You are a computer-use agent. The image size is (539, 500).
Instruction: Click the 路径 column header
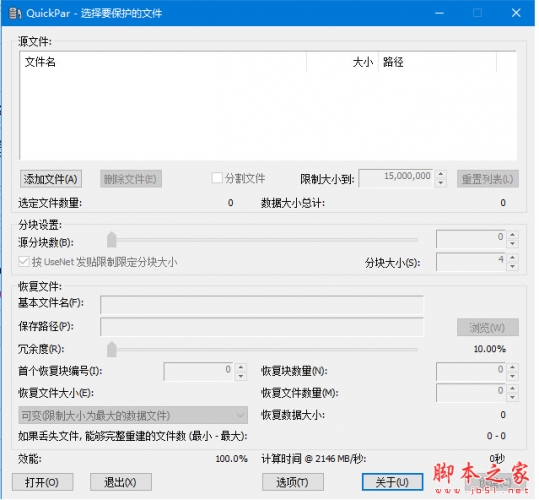(437, 62)
